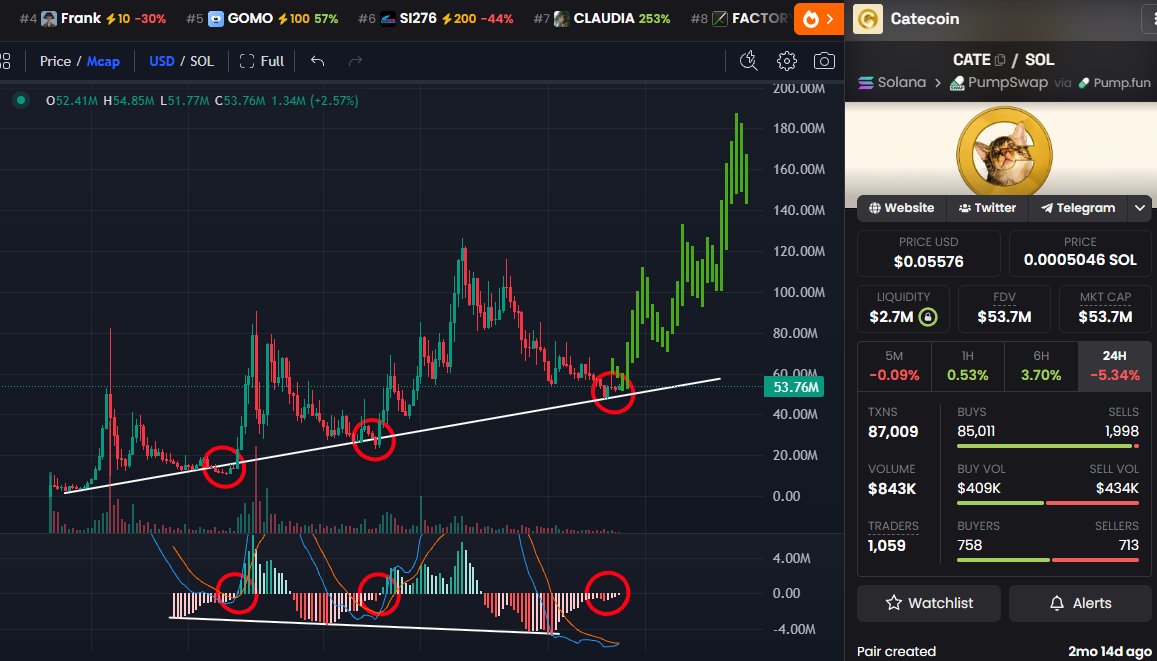
Task: Click the TXNS count 87,009
Action: tap(893, 432)
